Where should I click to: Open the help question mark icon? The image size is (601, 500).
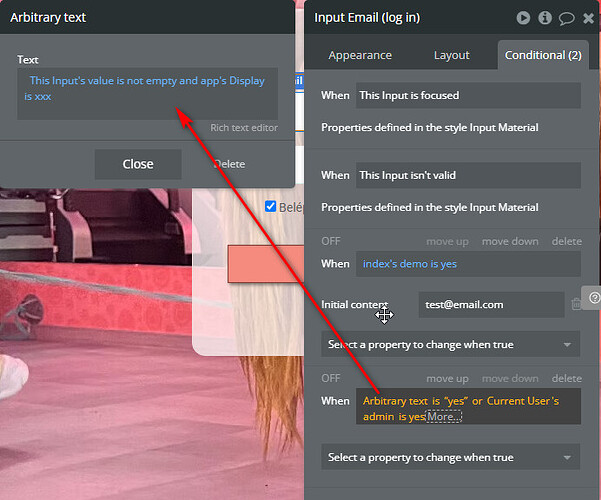594,298
